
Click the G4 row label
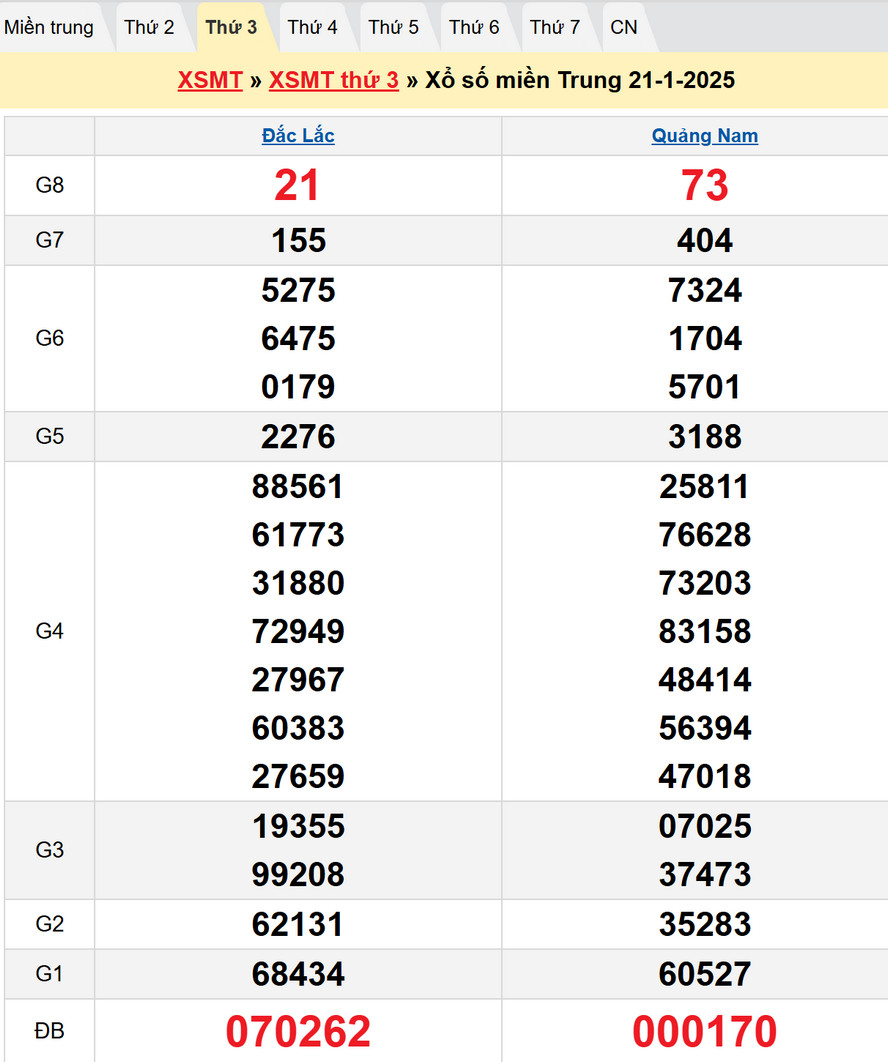[49, 631]
